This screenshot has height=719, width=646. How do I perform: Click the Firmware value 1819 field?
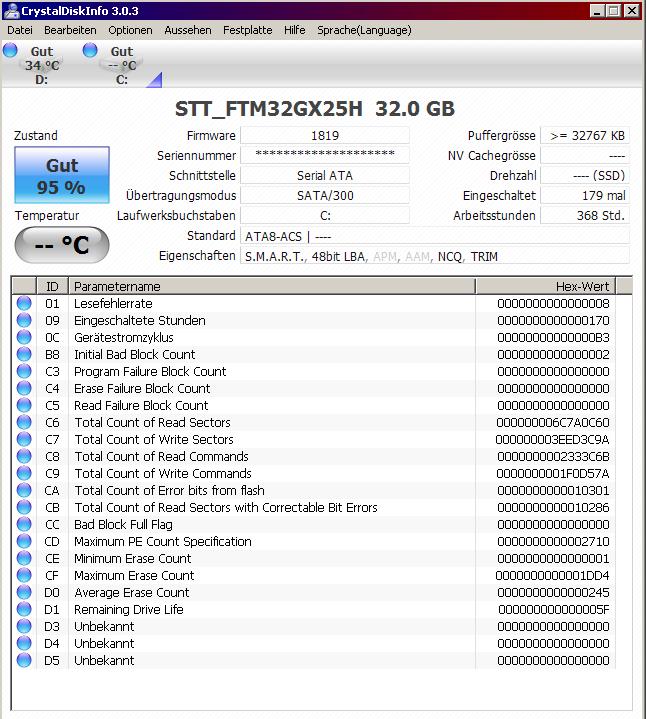click(325, 136)
